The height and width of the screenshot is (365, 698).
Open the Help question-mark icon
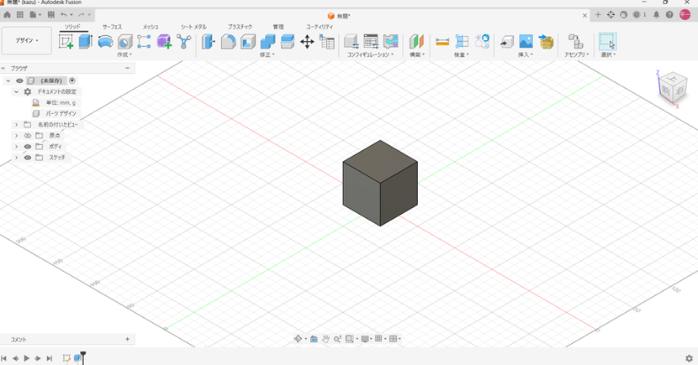tap(669, 15)
